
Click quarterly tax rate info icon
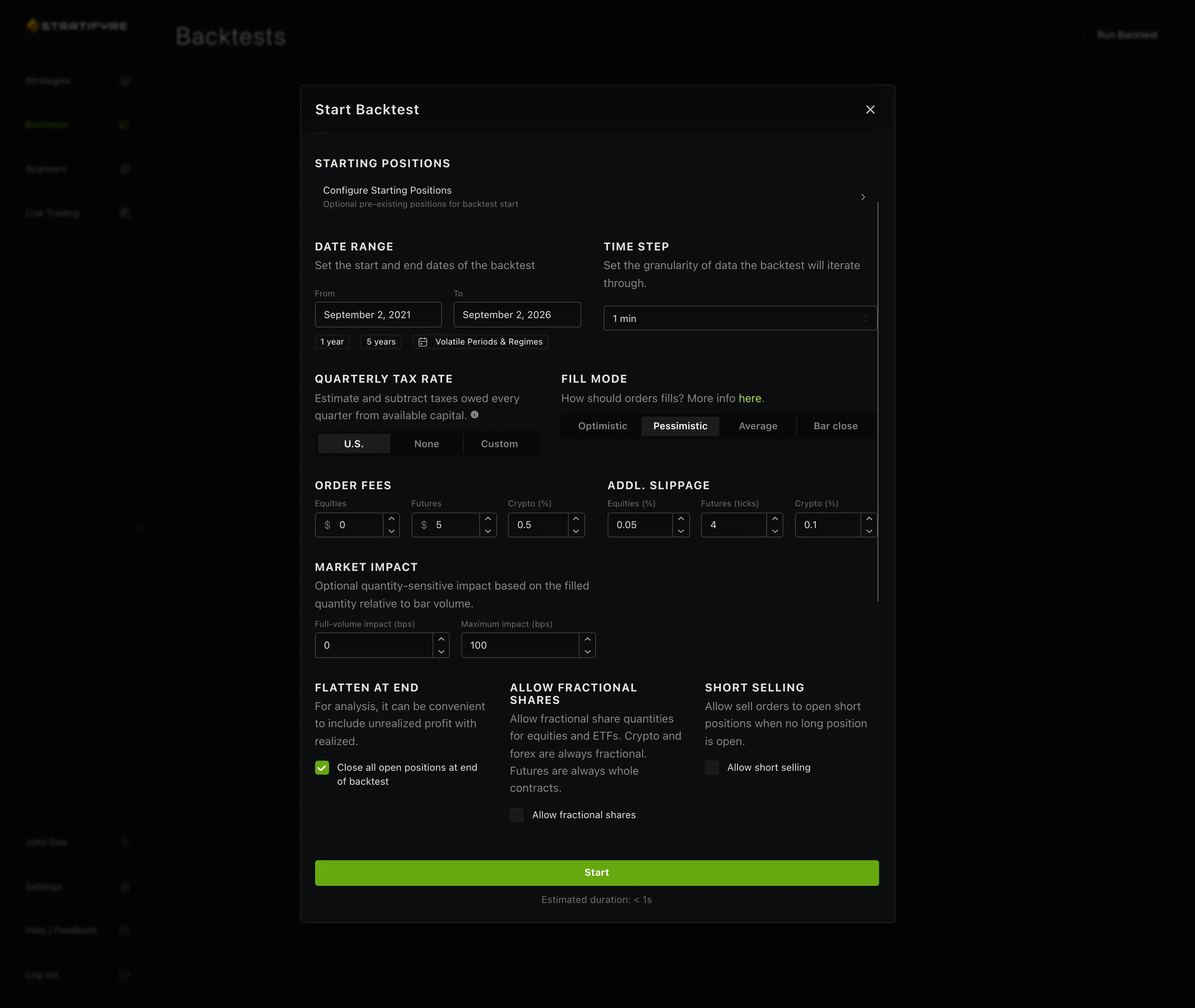pos(474,415)
